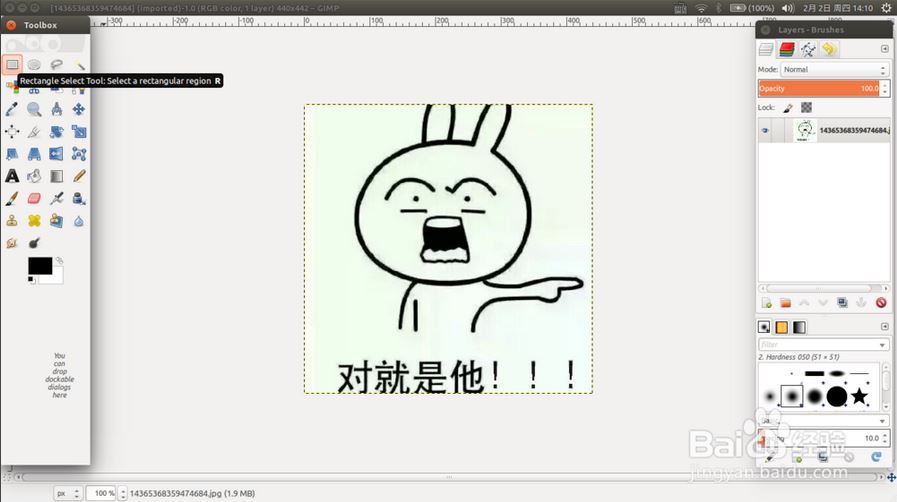Create a new layer
The image size is (897, 502).
pos(767,303)
